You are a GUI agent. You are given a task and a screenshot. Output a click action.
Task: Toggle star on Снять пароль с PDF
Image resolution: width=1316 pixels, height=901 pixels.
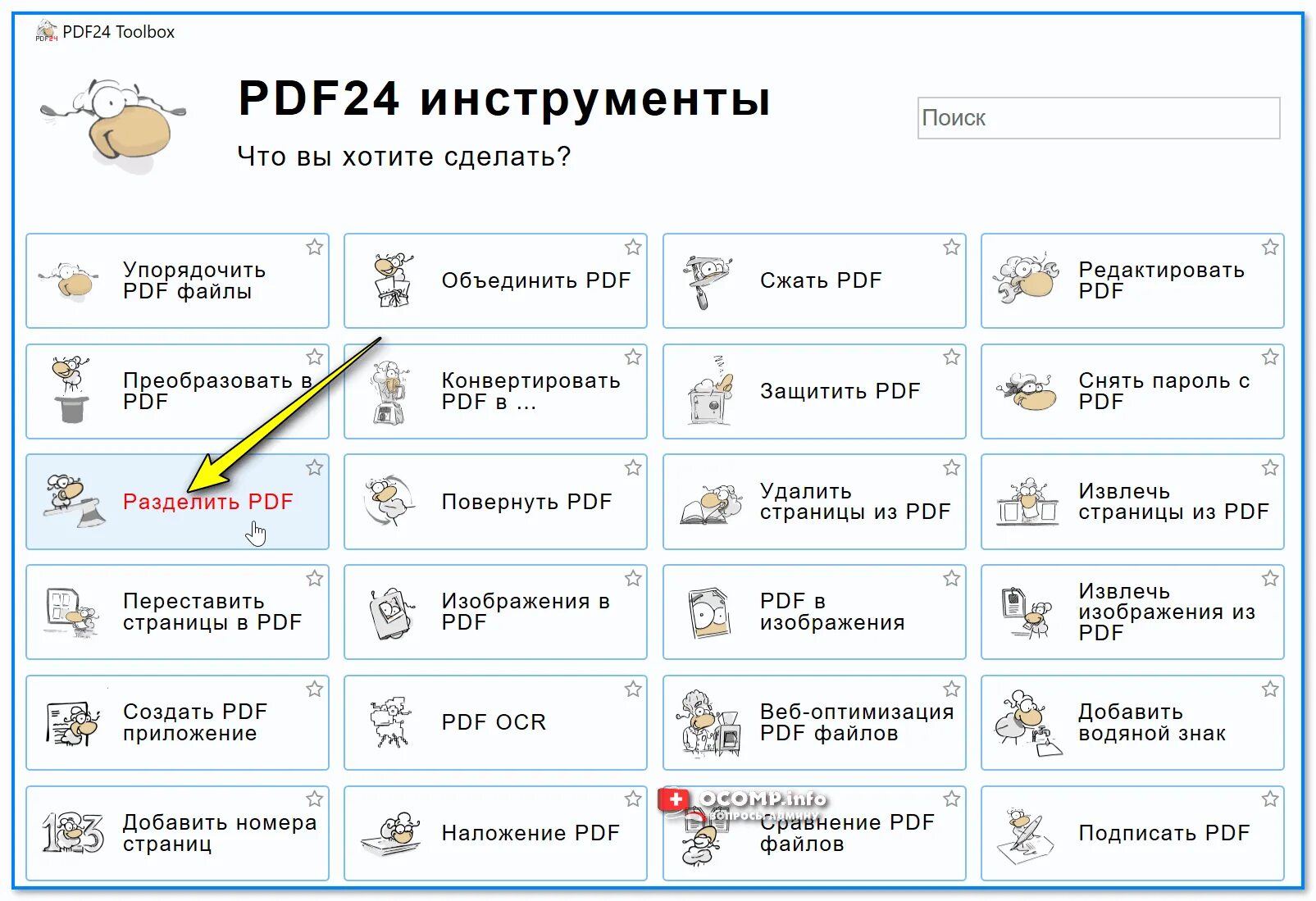(1270, 357)
